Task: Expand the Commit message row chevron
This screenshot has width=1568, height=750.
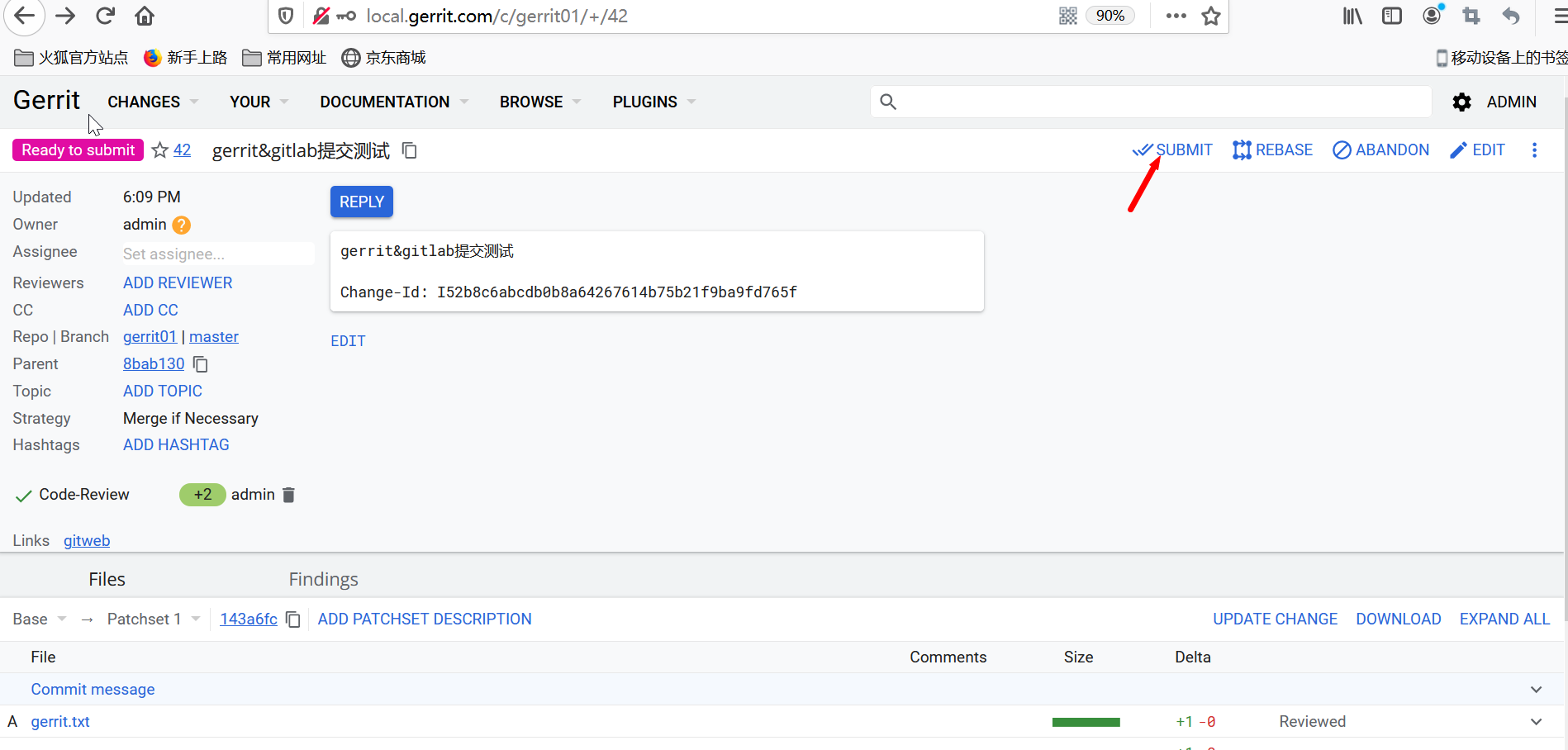Action: tap(1536, 689)
